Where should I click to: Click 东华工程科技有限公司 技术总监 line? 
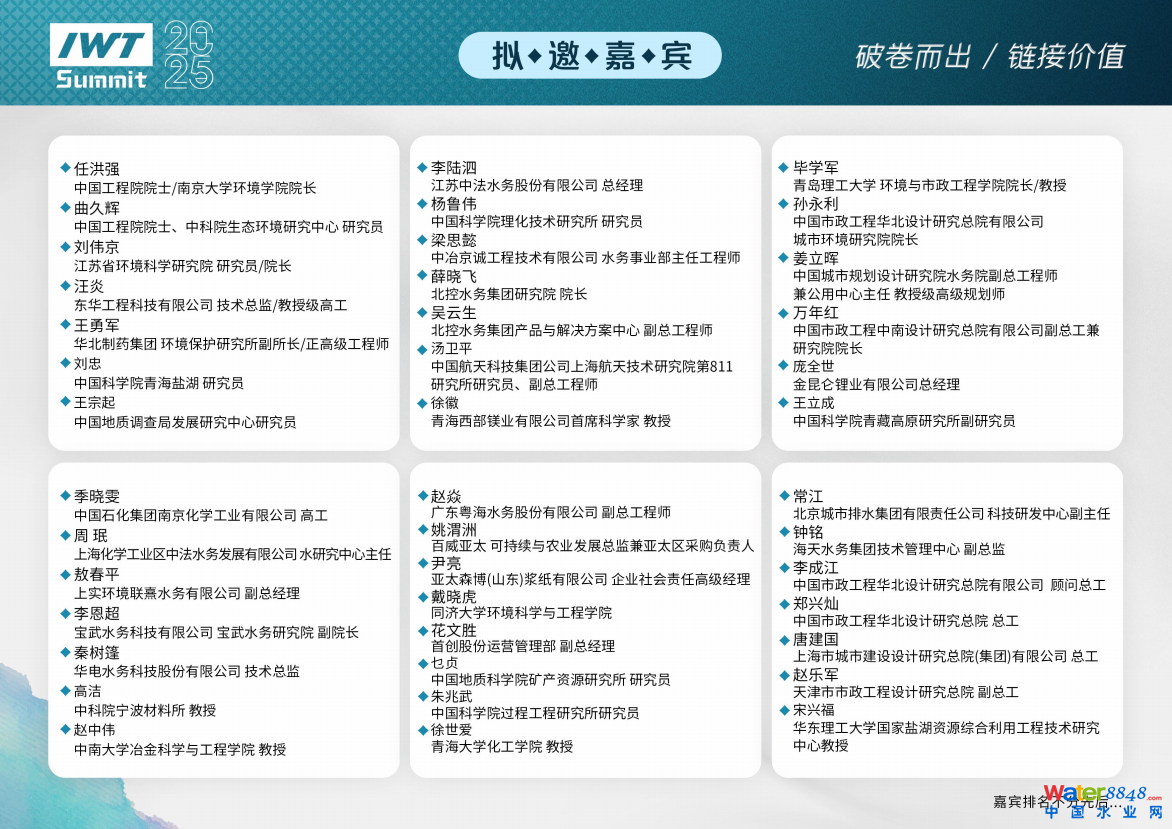210,305
